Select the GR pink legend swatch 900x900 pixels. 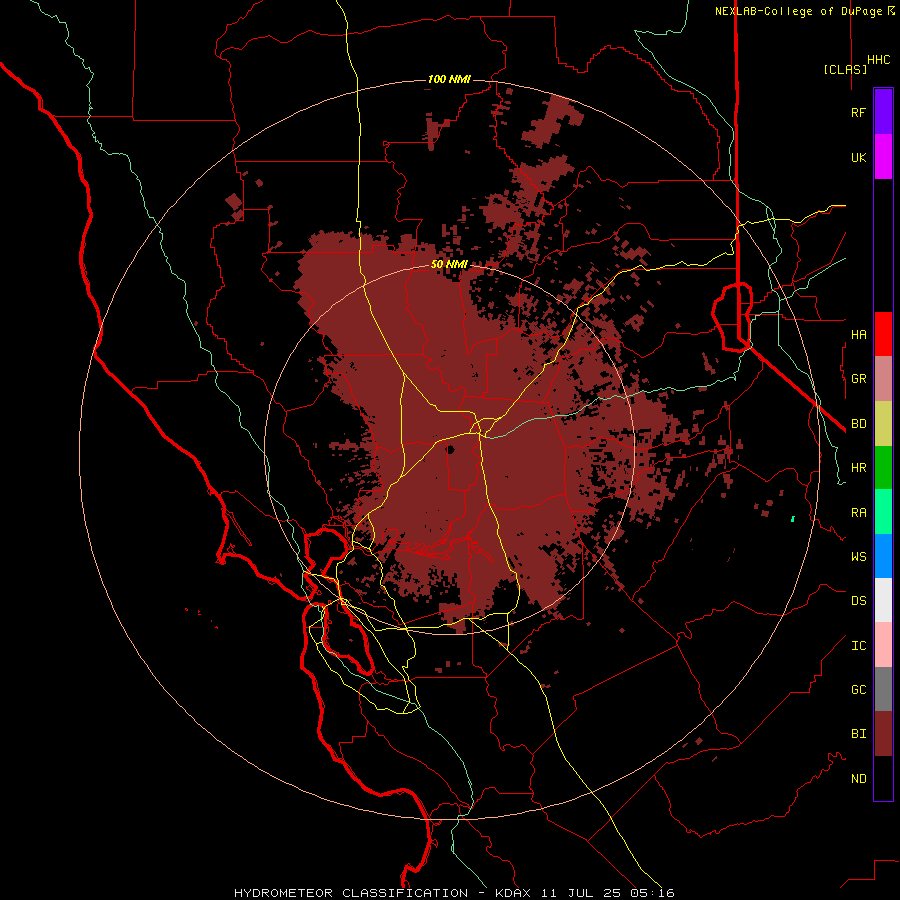coord(883,379)
